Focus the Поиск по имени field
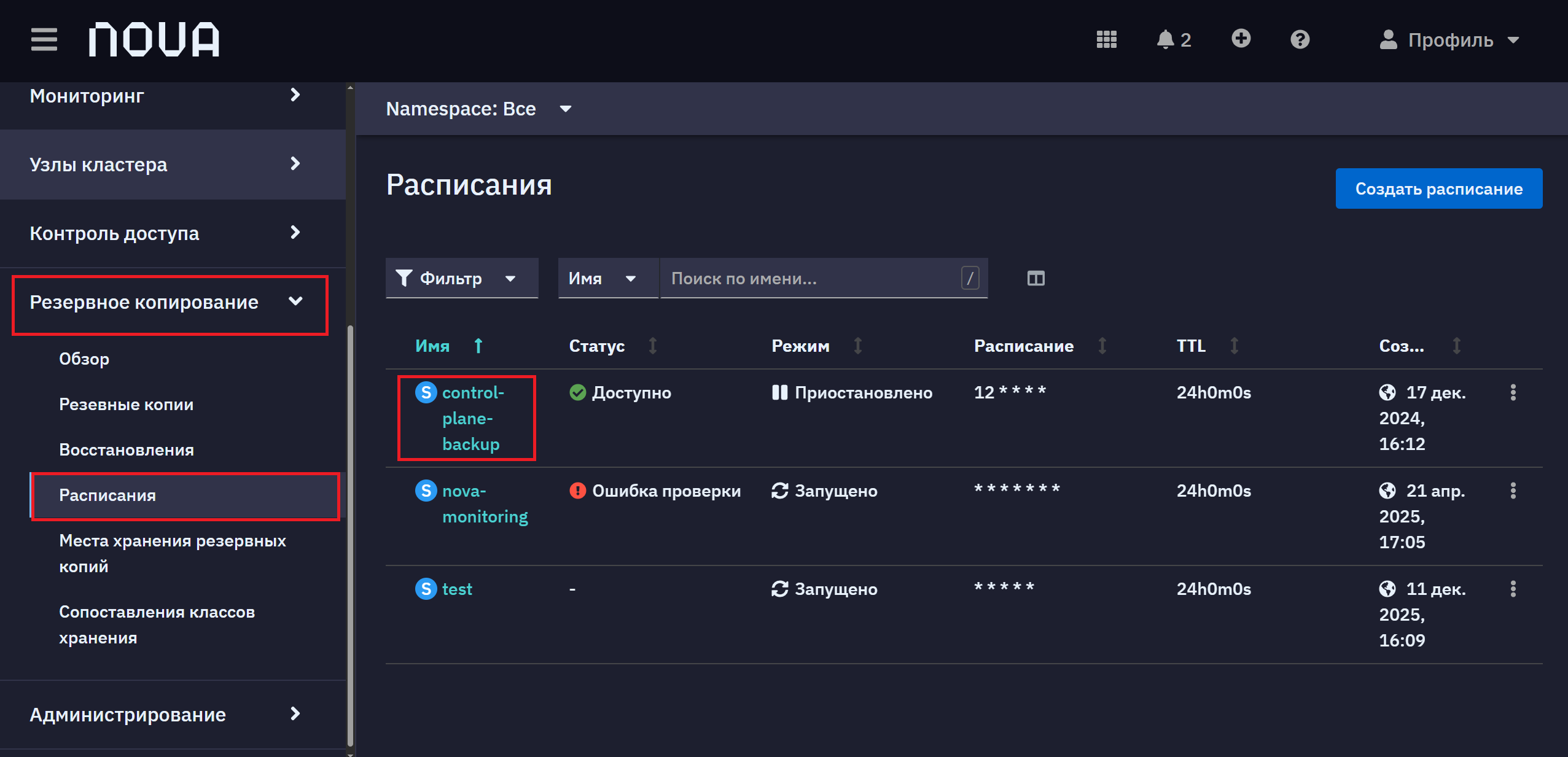The width and height of the screenshot is (1568, 757). pyautogui.click(x=823, y=278)
